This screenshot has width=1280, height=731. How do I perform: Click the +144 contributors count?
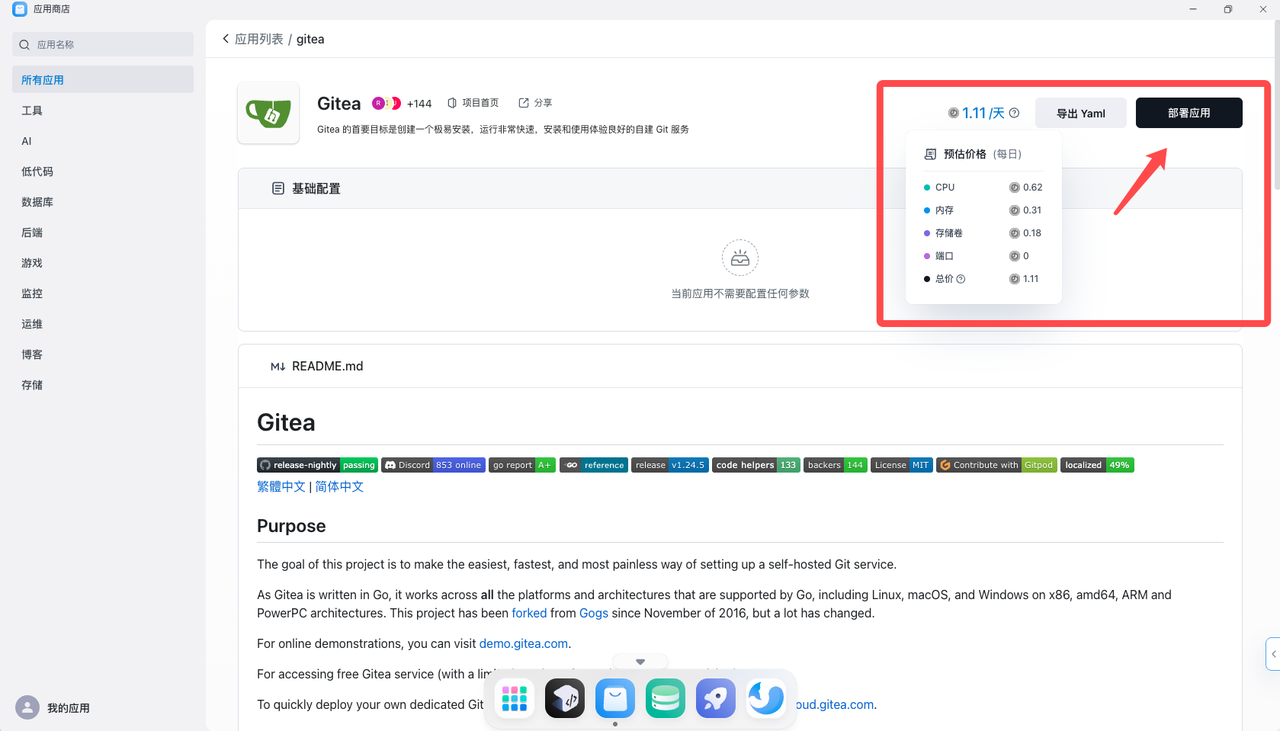click(419, 104)
